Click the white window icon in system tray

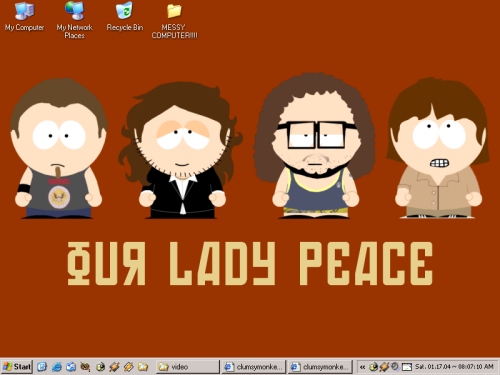coord(407,367)
